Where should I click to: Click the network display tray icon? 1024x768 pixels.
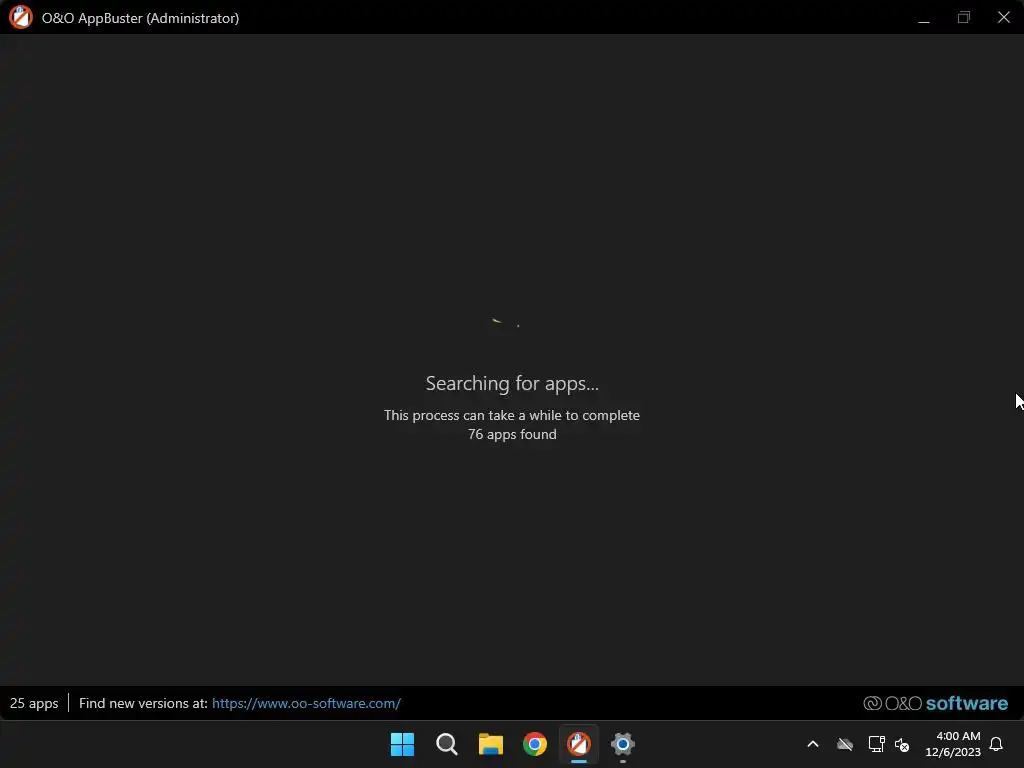click(x=876, y=744)
